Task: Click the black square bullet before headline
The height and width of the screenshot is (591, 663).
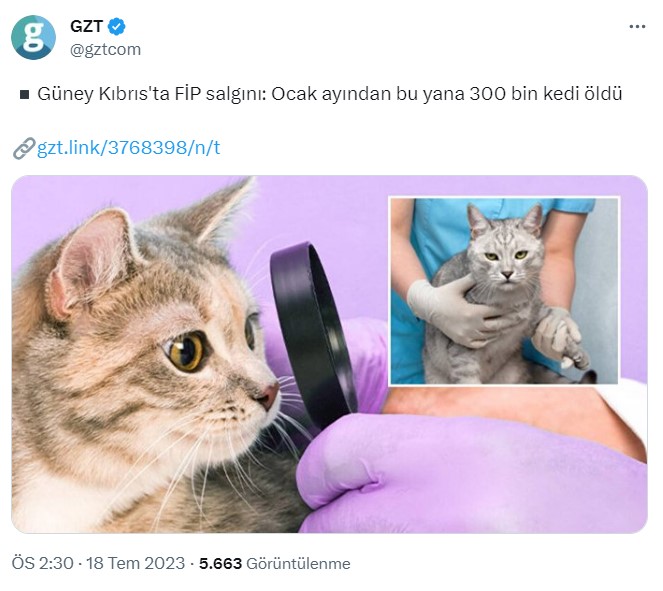Action: [25, 95]
